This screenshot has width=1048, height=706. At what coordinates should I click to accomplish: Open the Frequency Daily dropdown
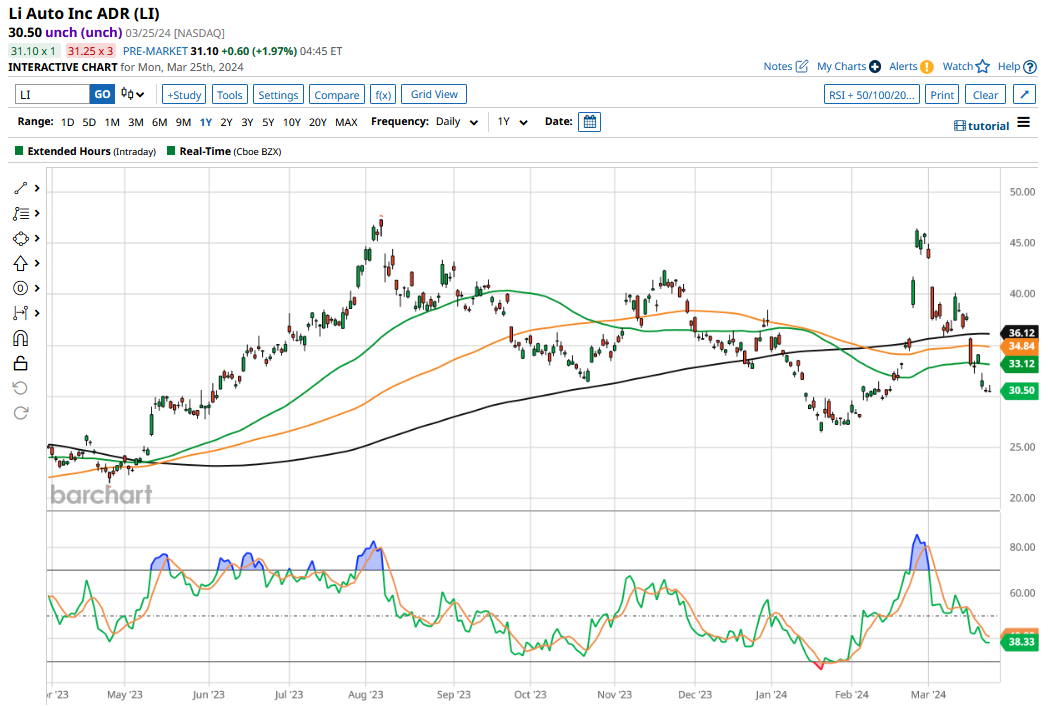pos(456,122)
